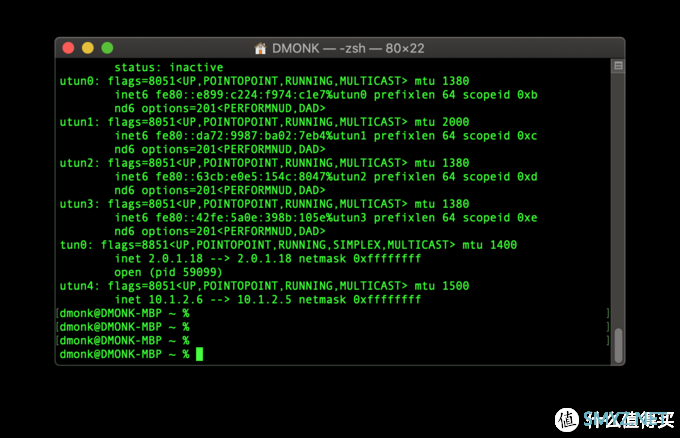Click the 'status: inactive' line
Viewport: 680px width, 438px height.
point(169,67)
